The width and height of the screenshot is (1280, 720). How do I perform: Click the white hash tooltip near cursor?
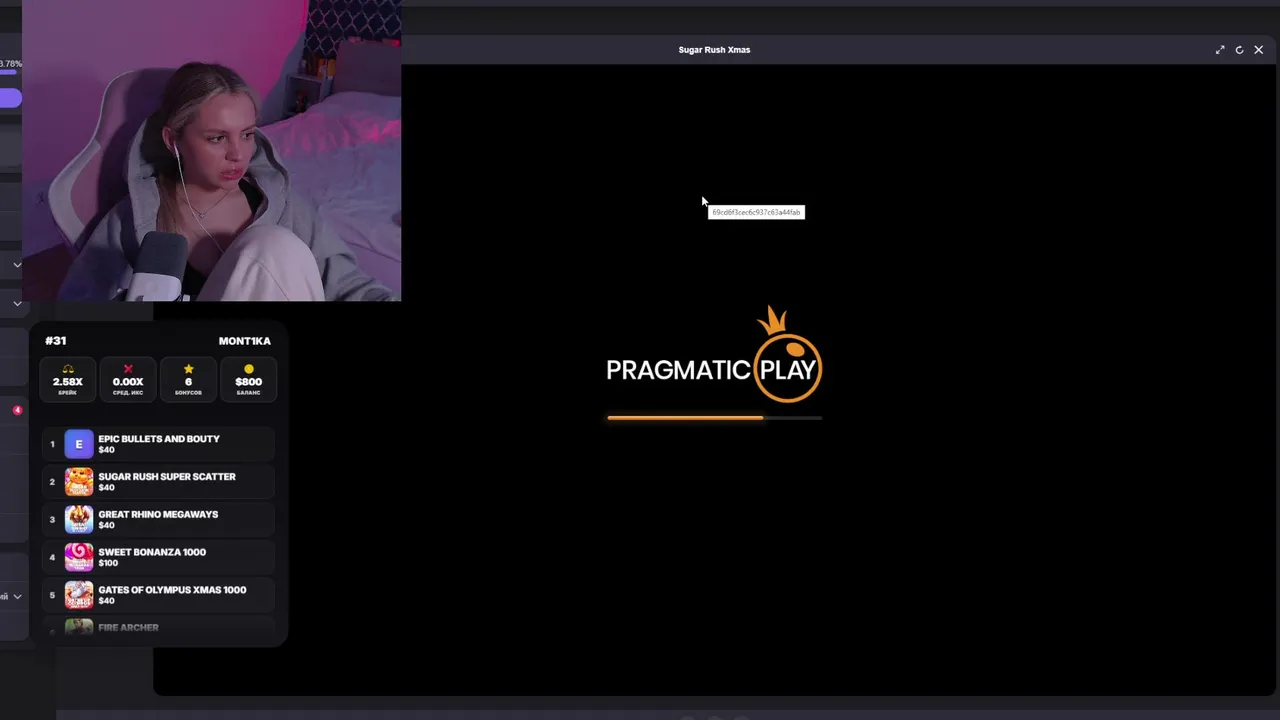(x=756, y=212)
